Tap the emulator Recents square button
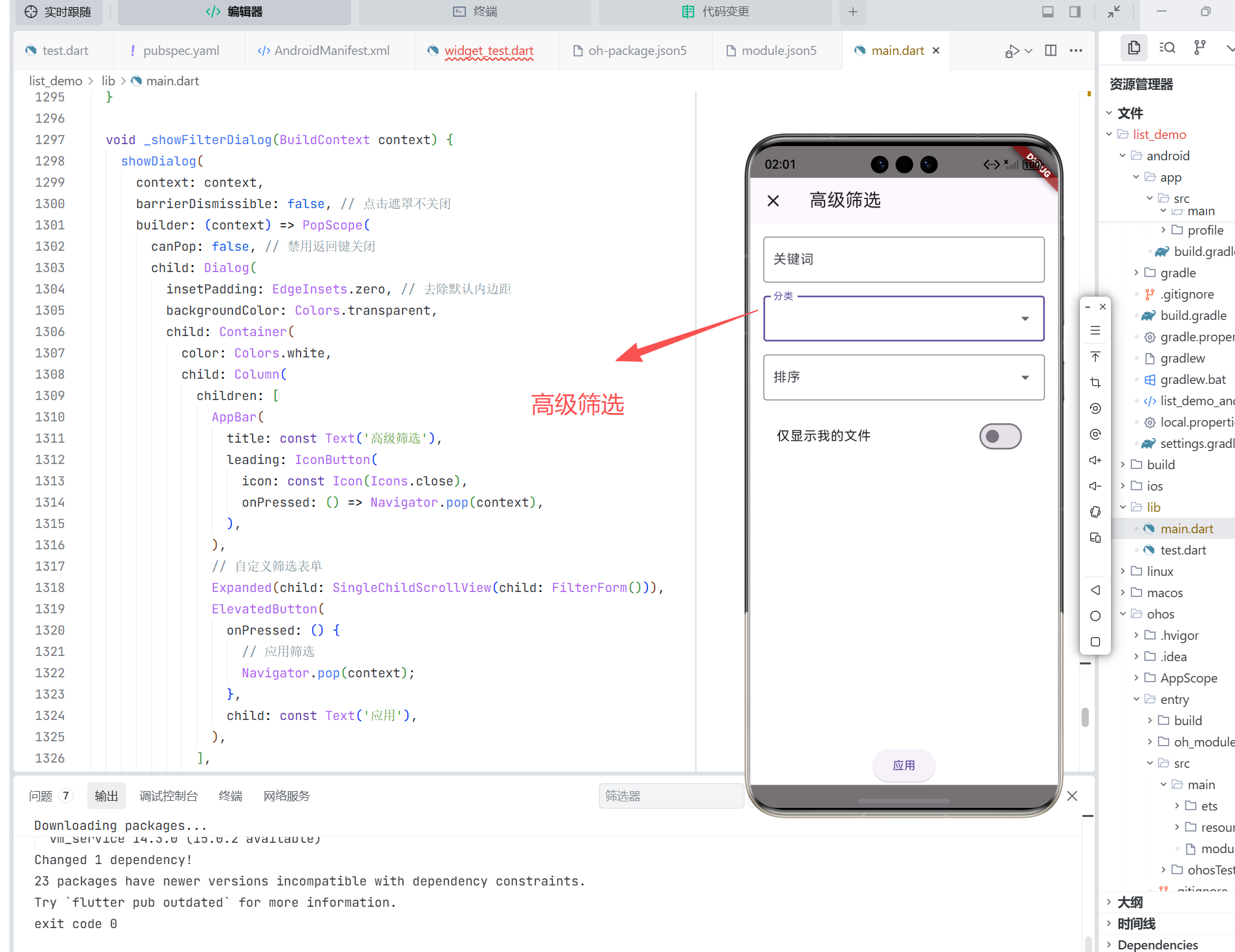This screenshot has width=1235, height=952. point(1095,642)
